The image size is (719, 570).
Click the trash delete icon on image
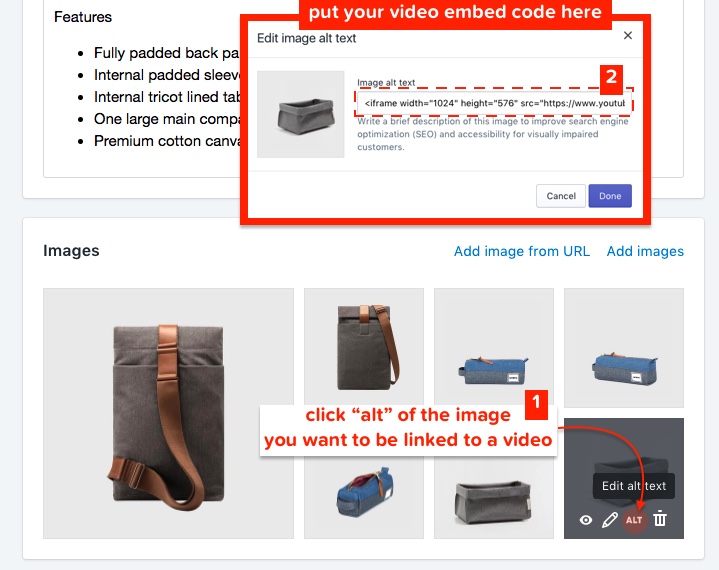[660, 519]
